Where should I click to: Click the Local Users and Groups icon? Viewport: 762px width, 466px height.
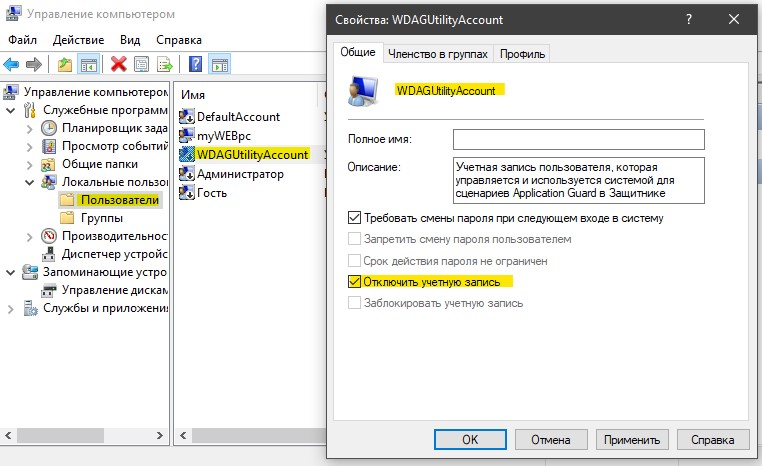pyautogui.click(x=49, y=182)
